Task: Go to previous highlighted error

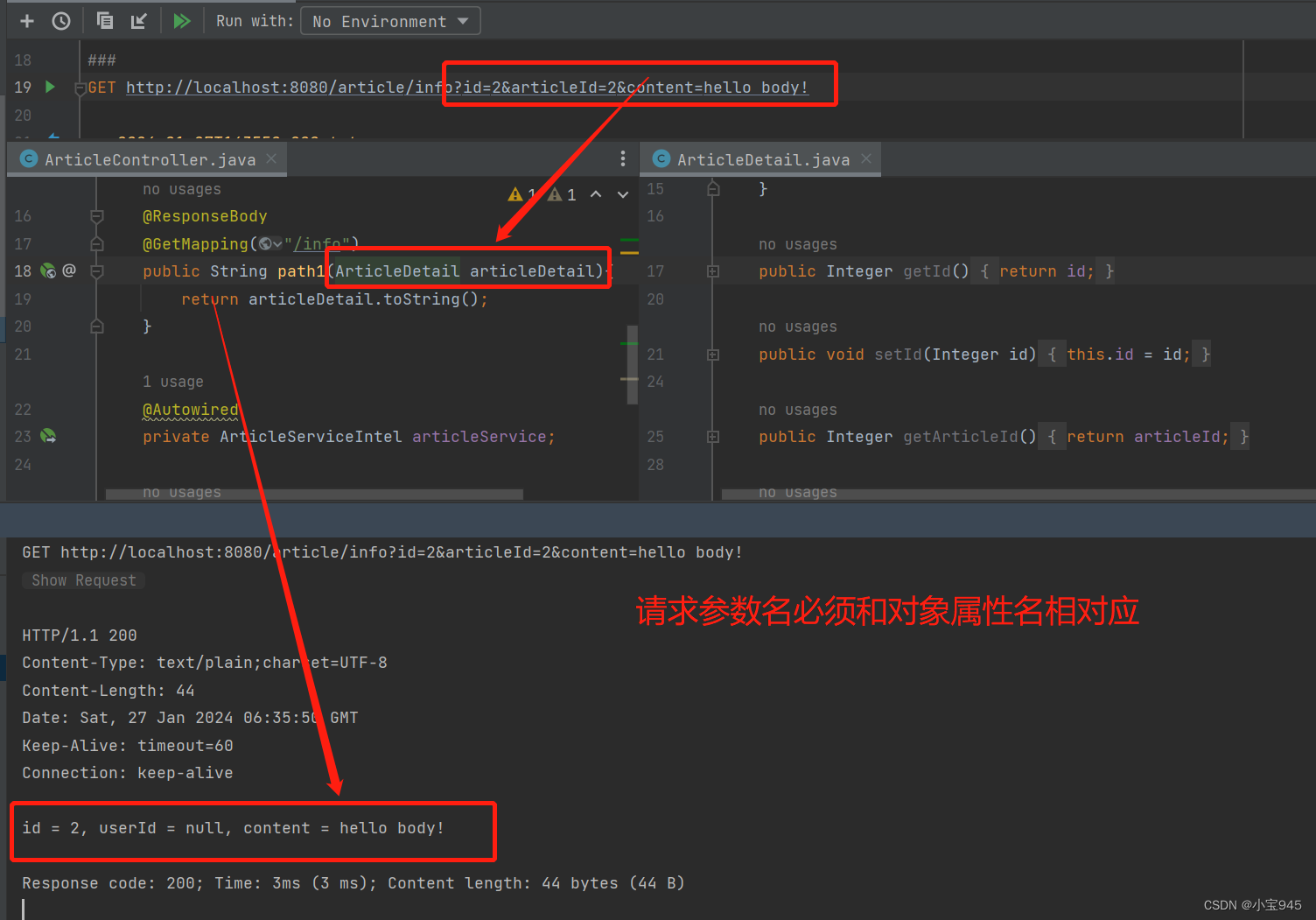Action: (x=596, y=194)
